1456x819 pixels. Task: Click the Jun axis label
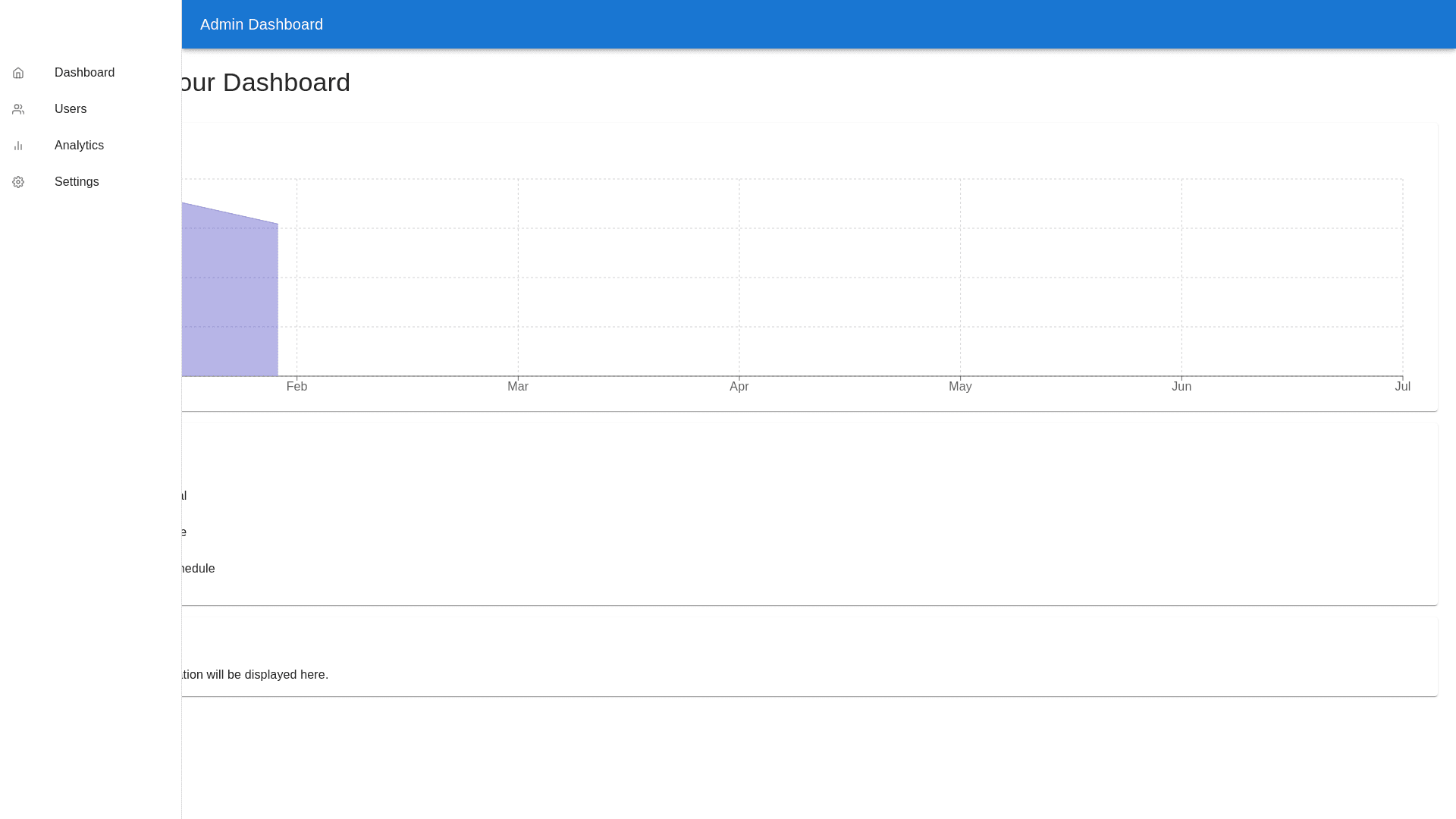(1181, 387)
